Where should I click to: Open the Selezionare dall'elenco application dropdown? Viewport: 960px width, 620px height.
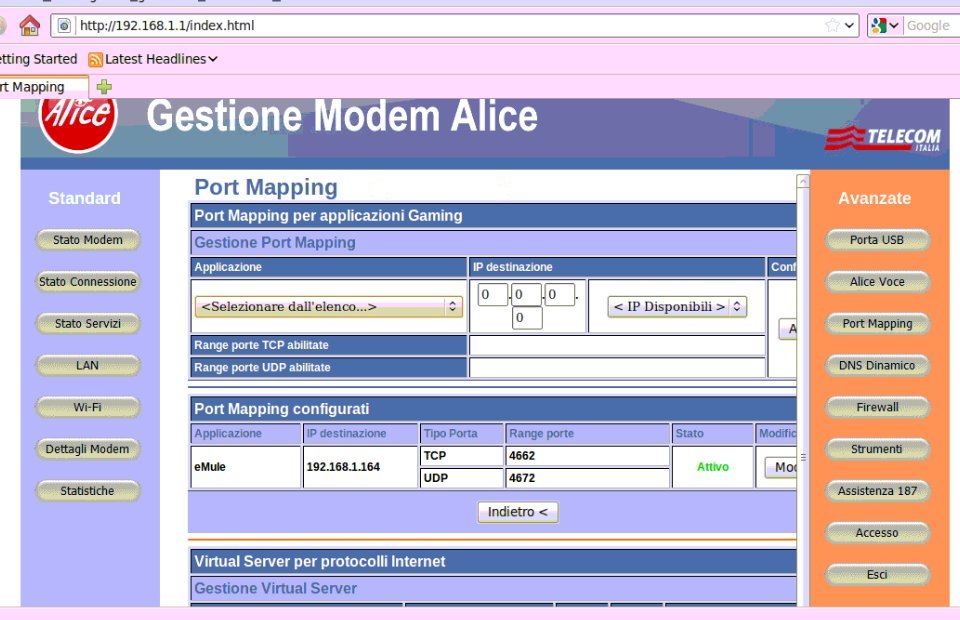click(329, 307)
